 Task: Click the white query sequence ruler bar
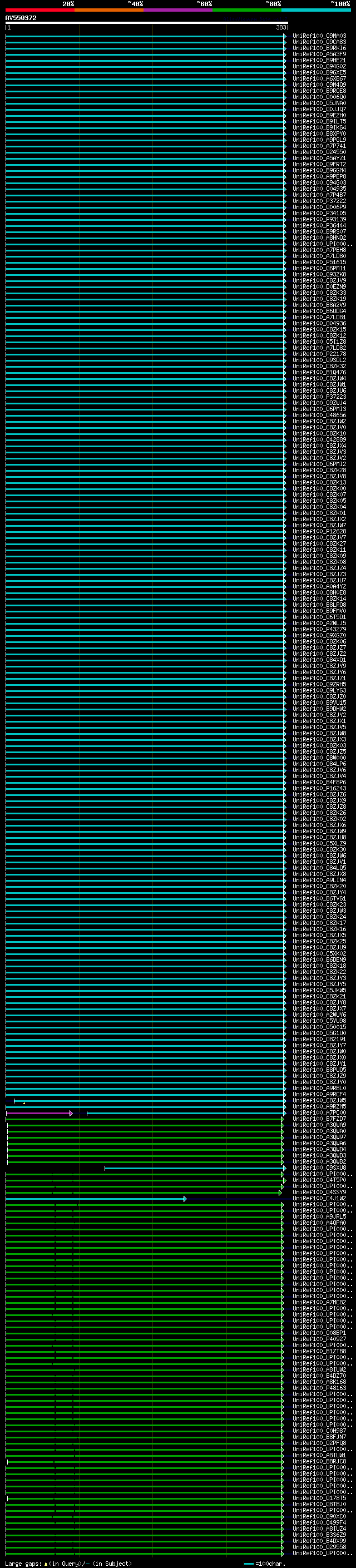[147, 23]
